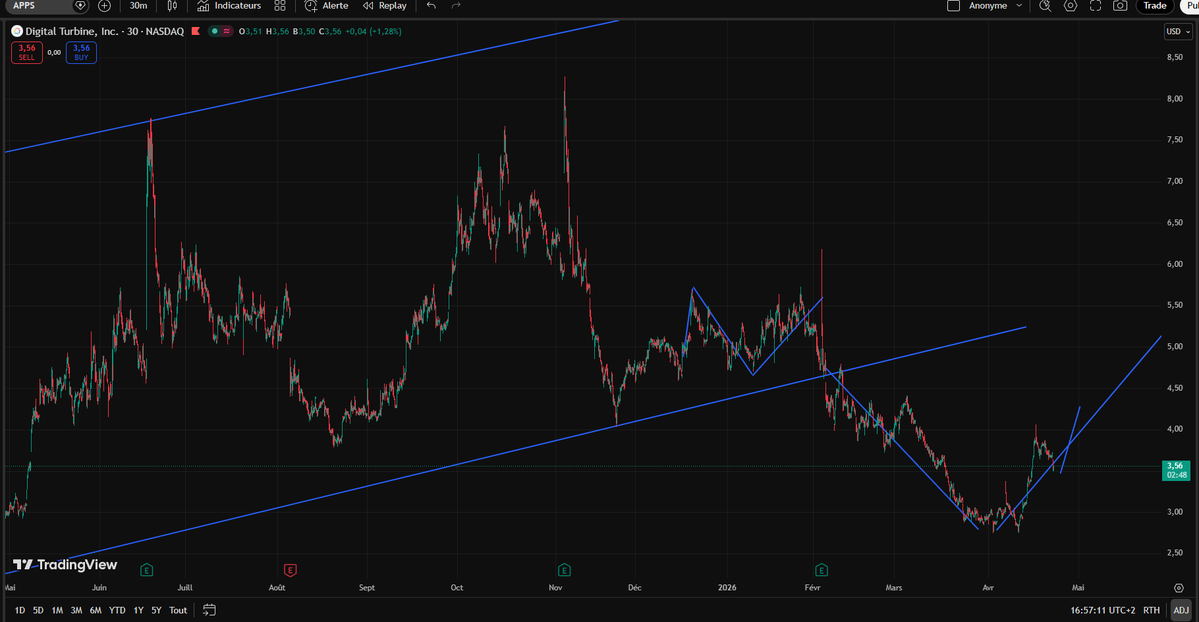Open the candlestick chart type selector
The width and height of the screenshot is (1199, 622).
(x=173, y=6)
